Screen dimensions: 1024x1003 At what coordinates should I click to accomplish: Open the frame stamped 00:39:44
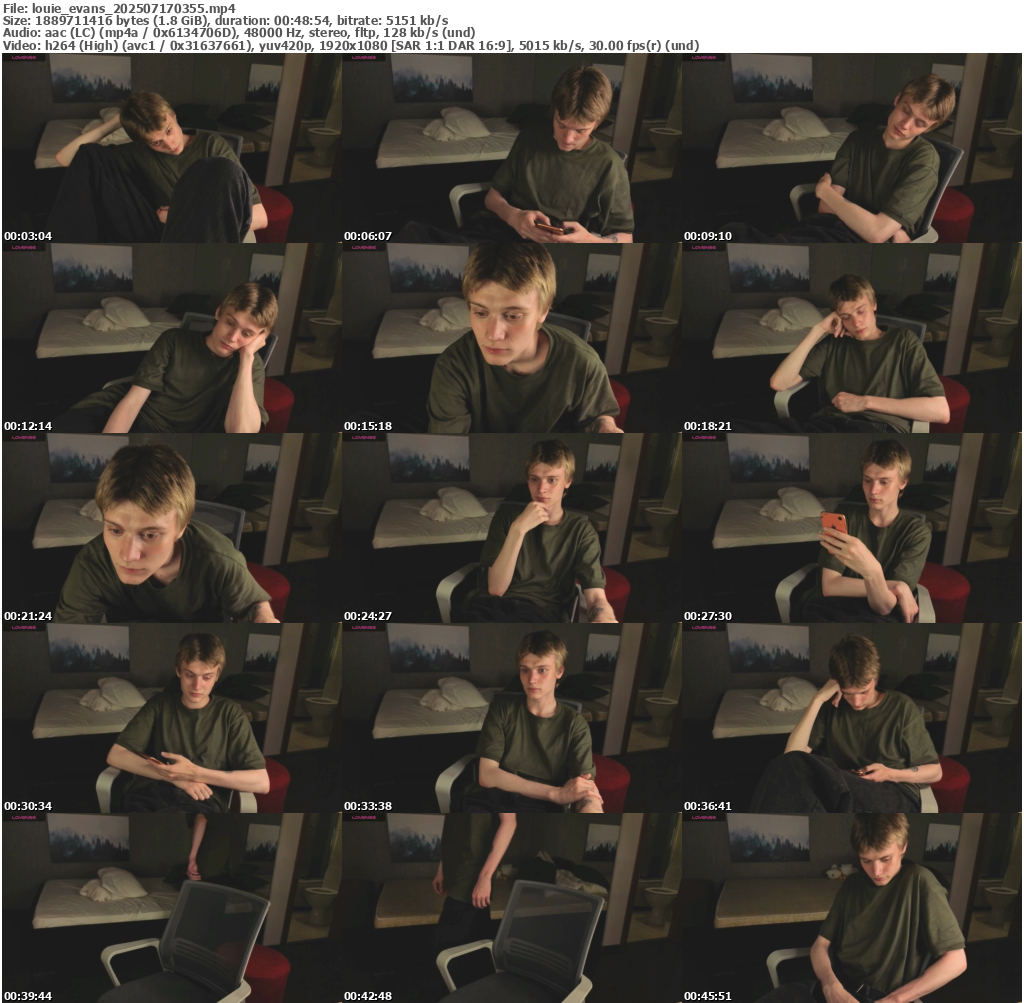(172, 908)
